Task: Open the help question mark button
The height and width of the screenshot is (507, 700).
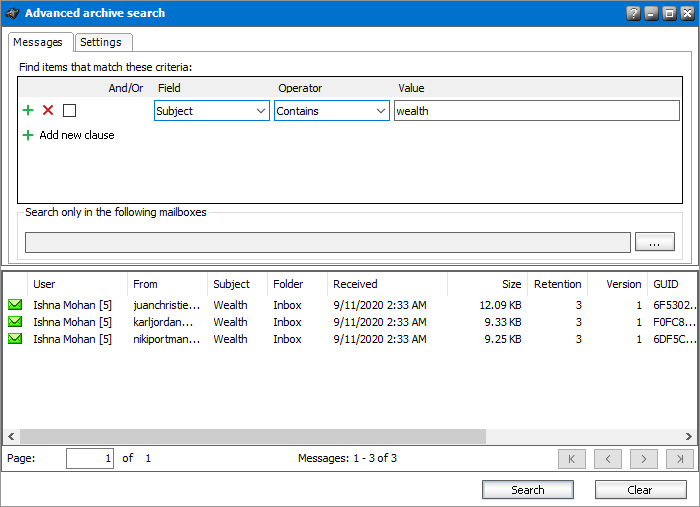Action: tap(633, 13)
